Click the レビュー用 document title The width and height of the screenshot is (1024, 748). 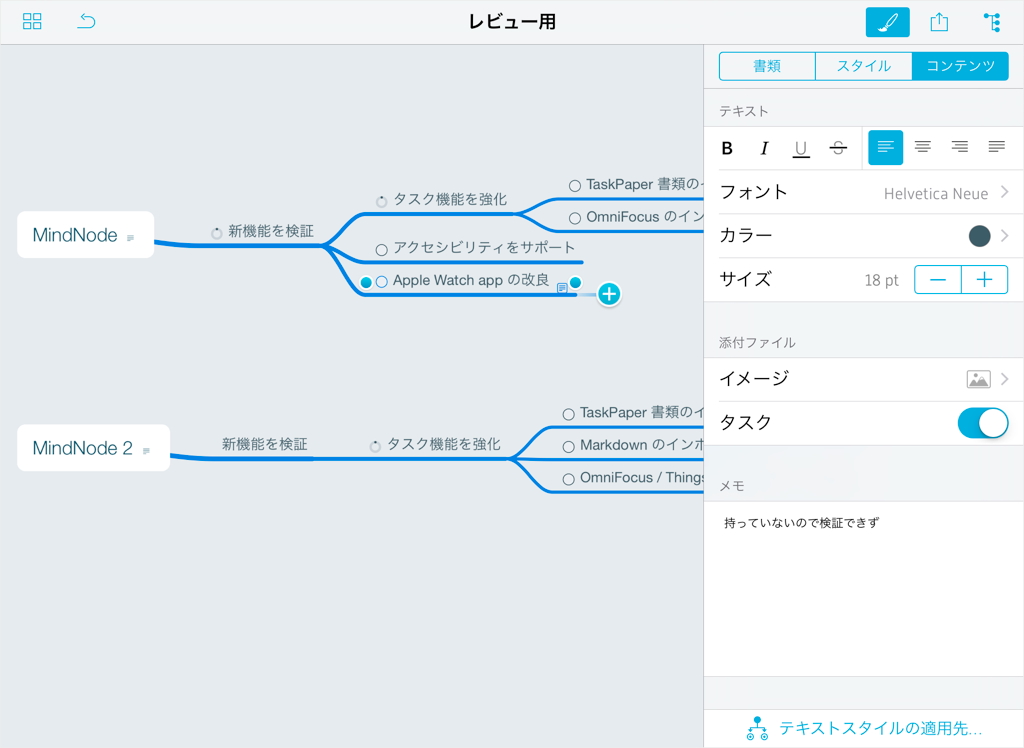pyautogui.click(x=512, y=22)
